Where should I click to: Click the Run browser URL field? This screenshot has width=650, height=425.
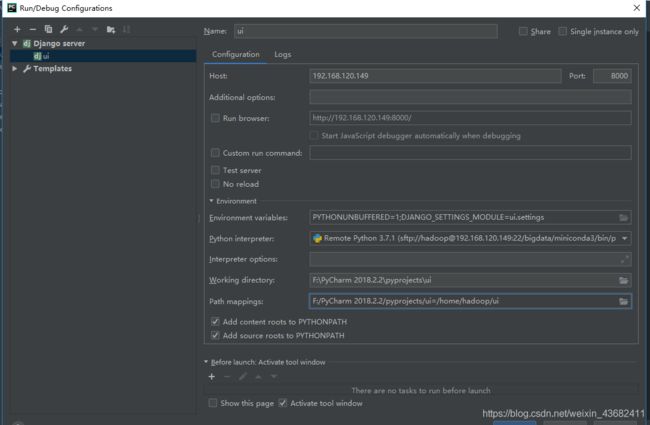coord(470,118)
